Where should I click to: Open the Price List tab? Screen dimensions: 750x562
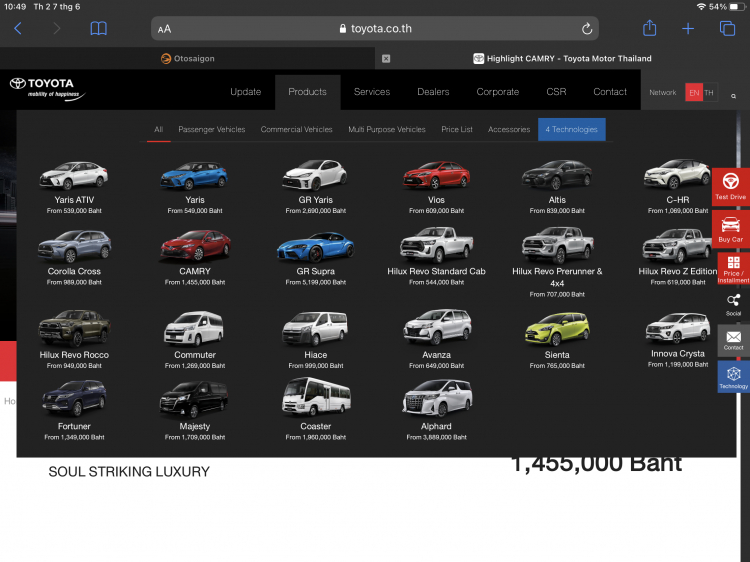[x=457, y=129]
